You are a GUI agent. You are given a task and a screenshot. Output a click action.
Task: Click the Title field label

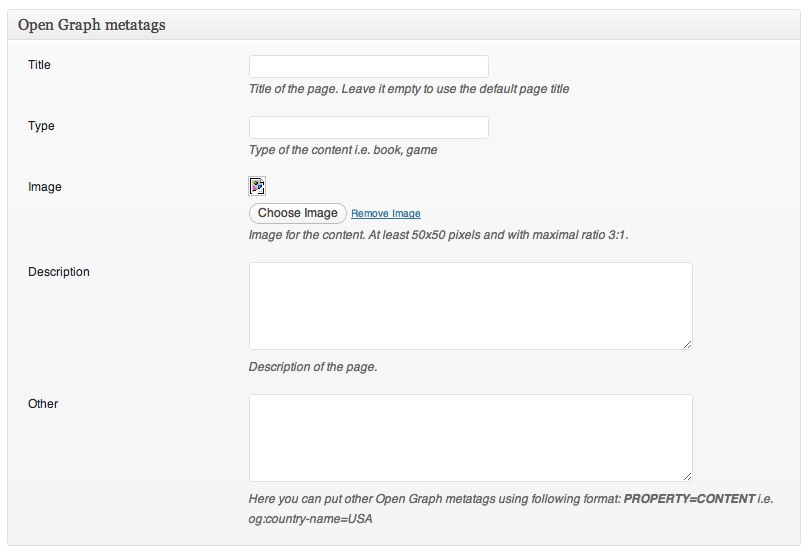40,66
